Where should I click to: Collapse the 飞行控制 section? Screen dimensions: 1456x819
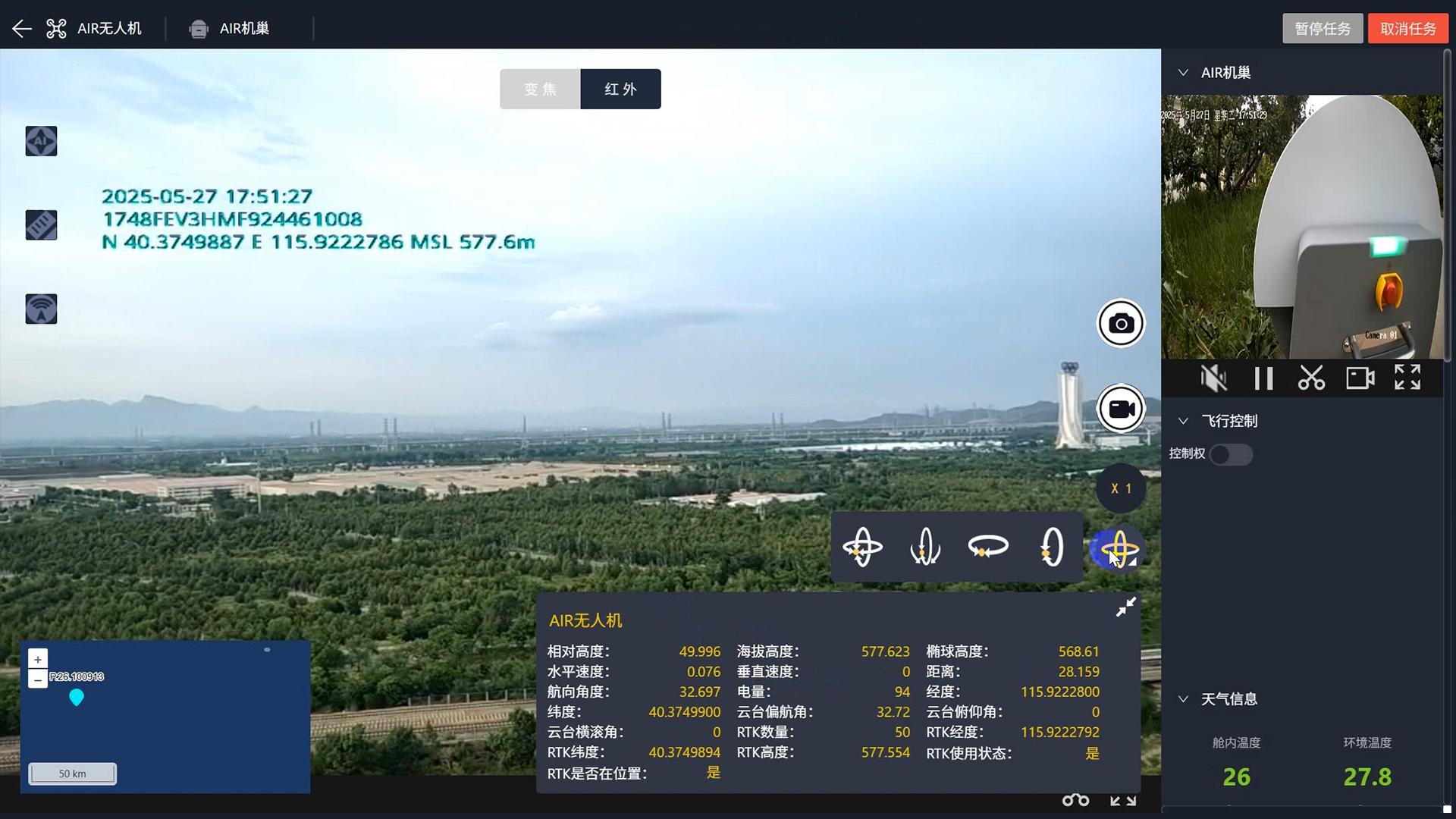tap(1183, 421)
